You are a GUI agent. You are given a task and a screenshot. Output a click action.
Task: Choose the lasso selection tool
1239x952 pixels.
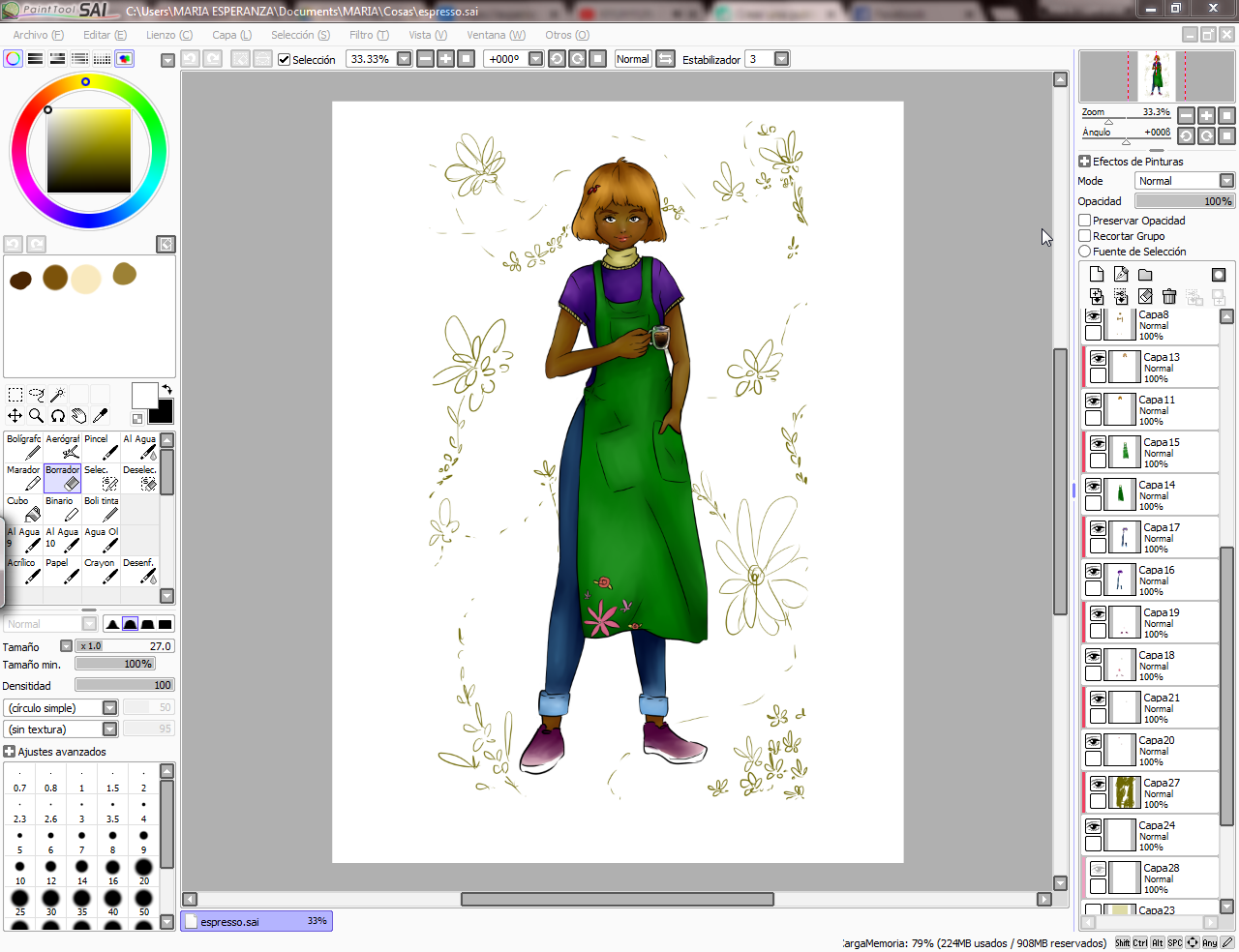point(37,395)
